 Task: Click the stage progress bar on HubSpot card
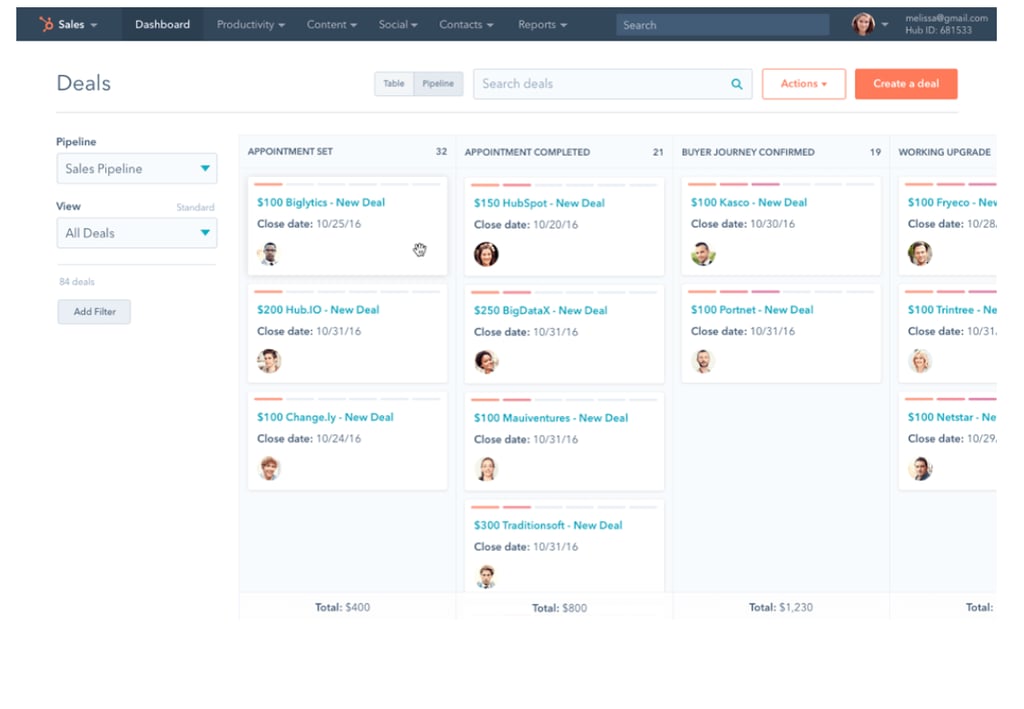coord(564,185)
